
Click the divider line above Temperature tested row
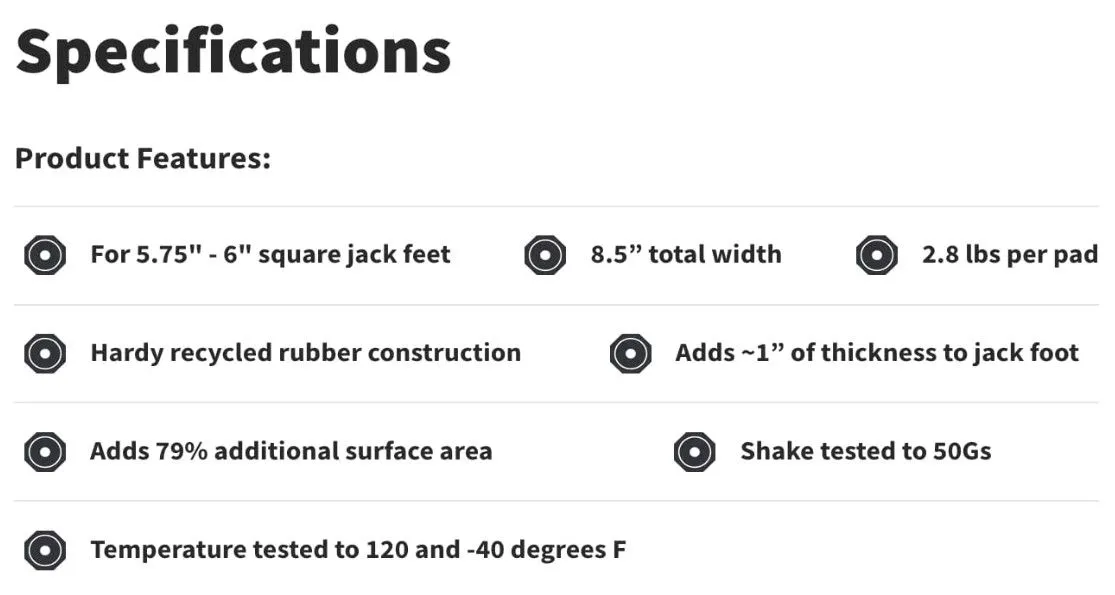(556, 501)
